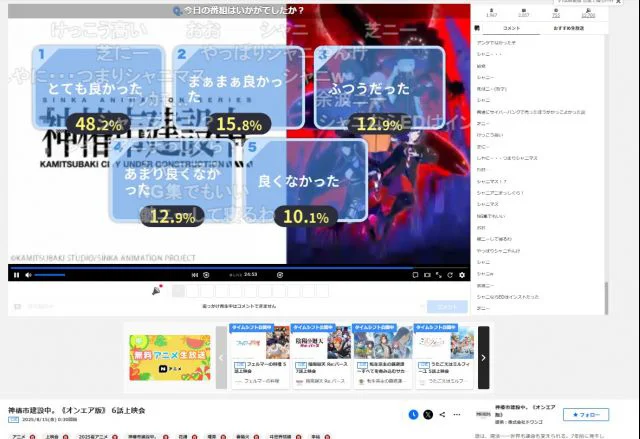Screen dimensions: 640x439
Task: Open the 神椿市建設中。 channel name link
Action: pos(525,410)
